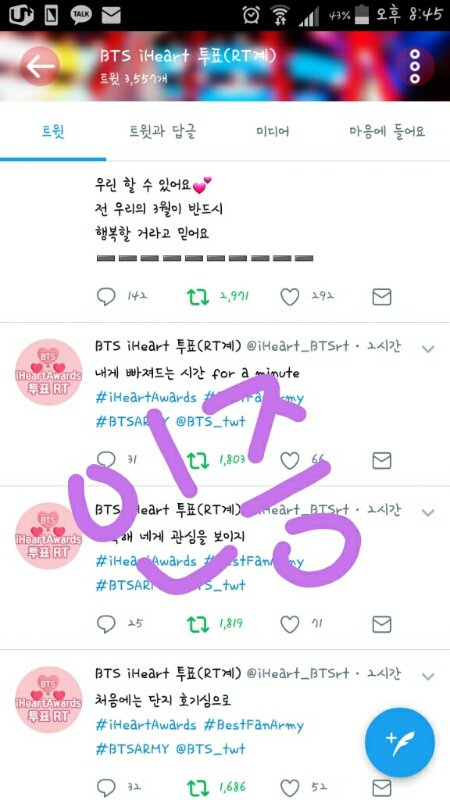Image resolution: width=450 pixels, height=800 pixels.
Task: Tap the first tweet's profile avatar
Action: (48, 372)
